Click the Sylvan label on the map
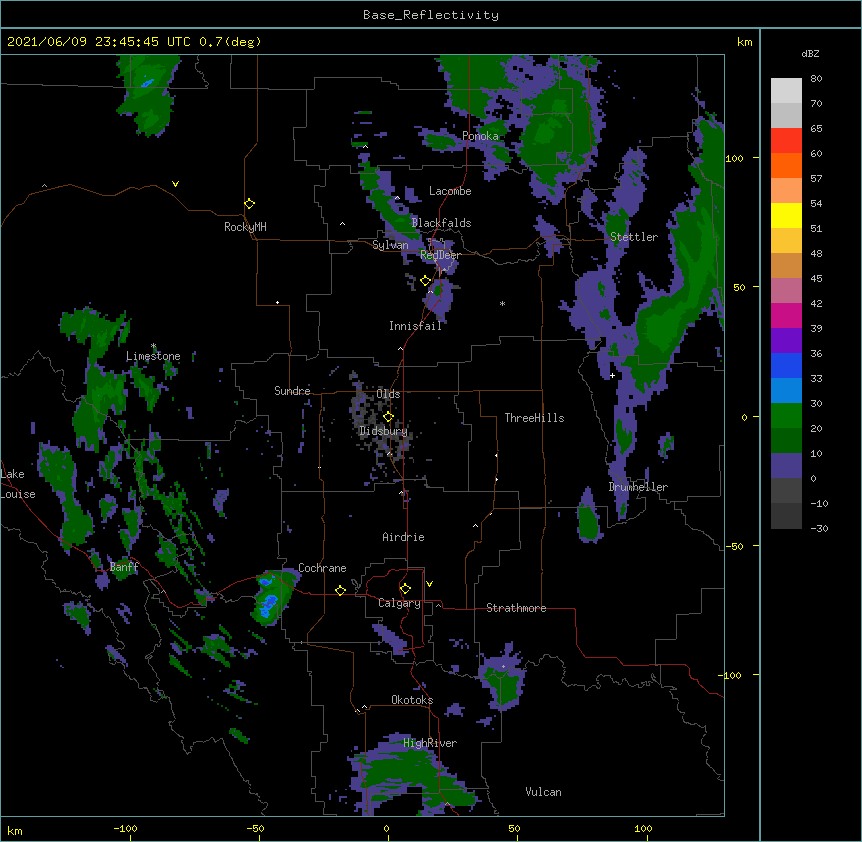Image resolution: width=862 pixels, height=842 pixels. click(390, 245)
